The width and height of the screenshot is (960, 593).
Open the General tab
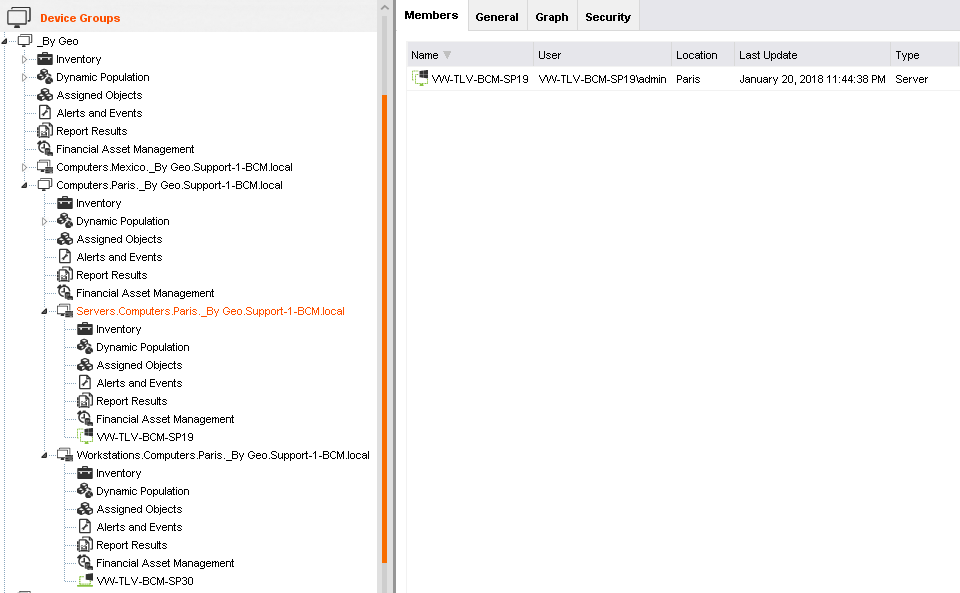(x=497, y=17)
